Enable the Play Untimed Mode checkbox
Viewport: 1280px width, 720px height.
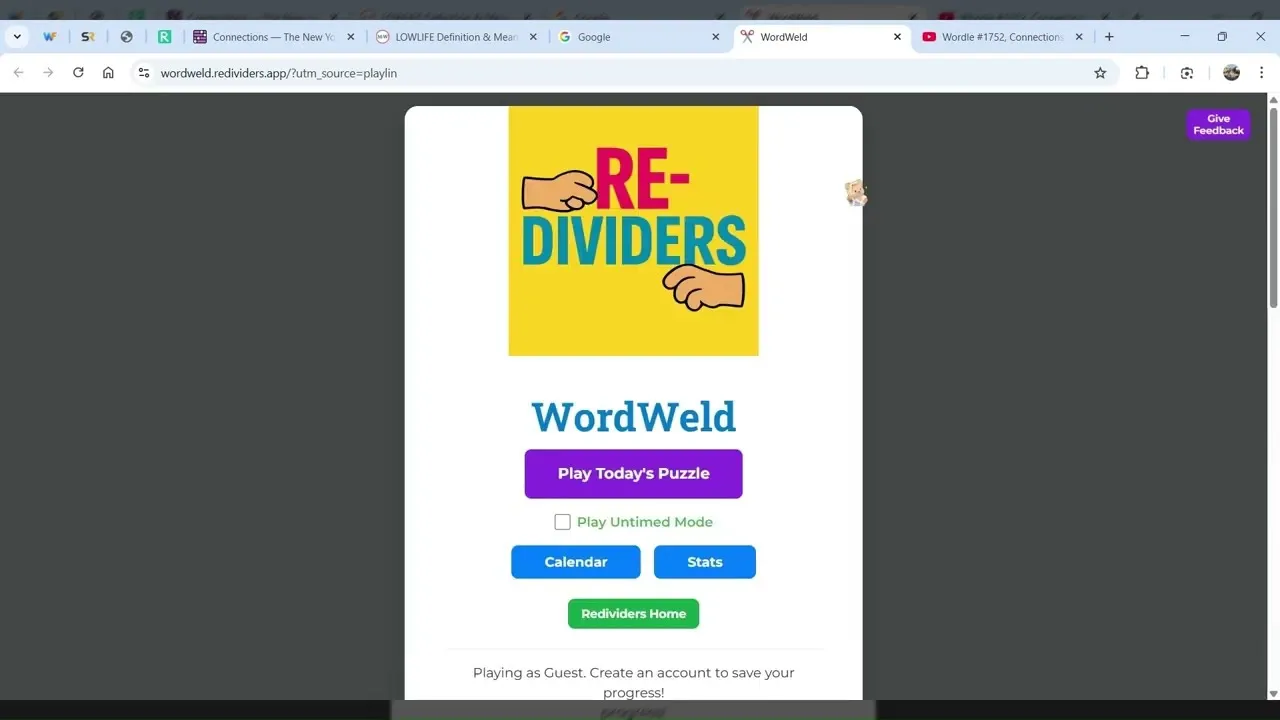coord(562,522)
